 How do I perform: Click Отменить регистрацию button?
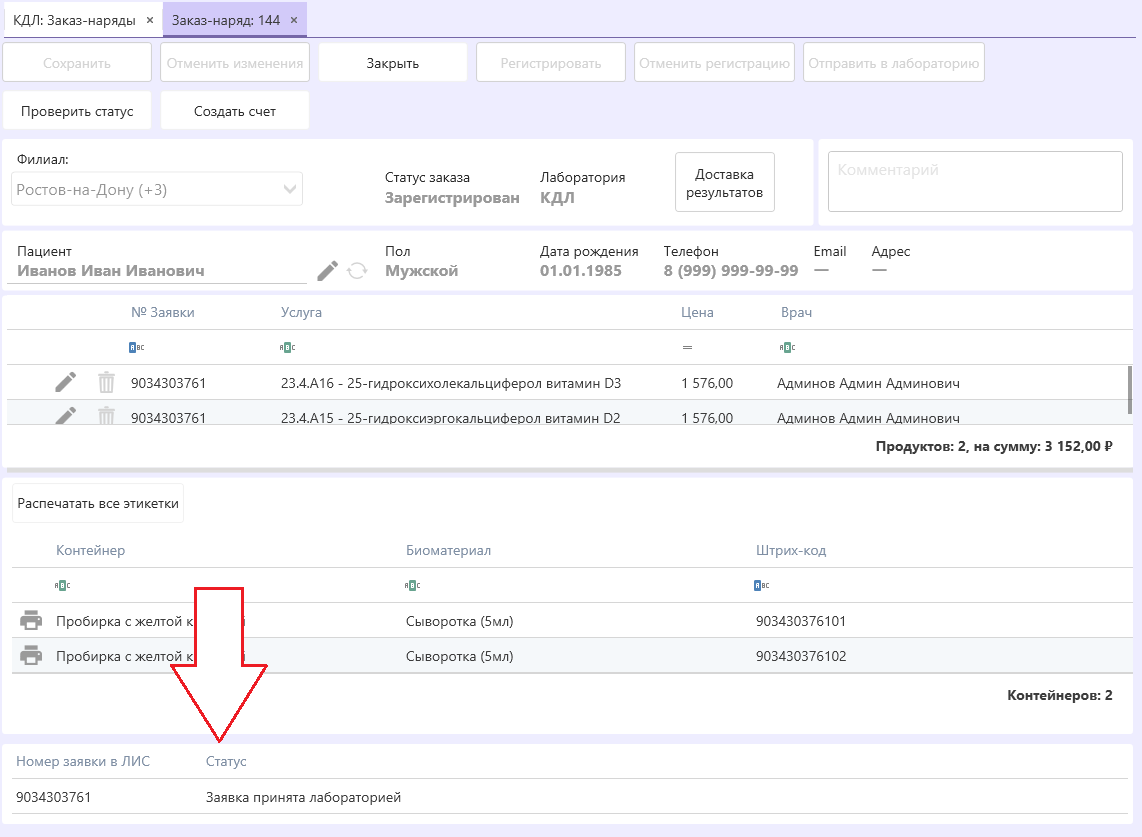coord(714,63)
